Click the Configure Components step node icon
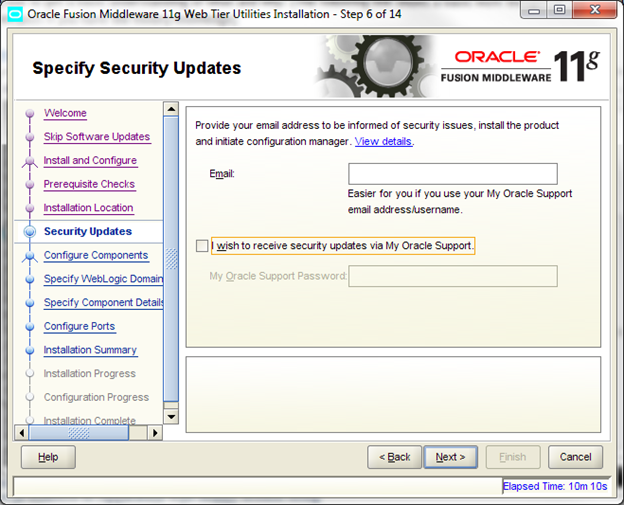Image resolution: width=624 pixels, height=505 pixels. coord(29,256)
